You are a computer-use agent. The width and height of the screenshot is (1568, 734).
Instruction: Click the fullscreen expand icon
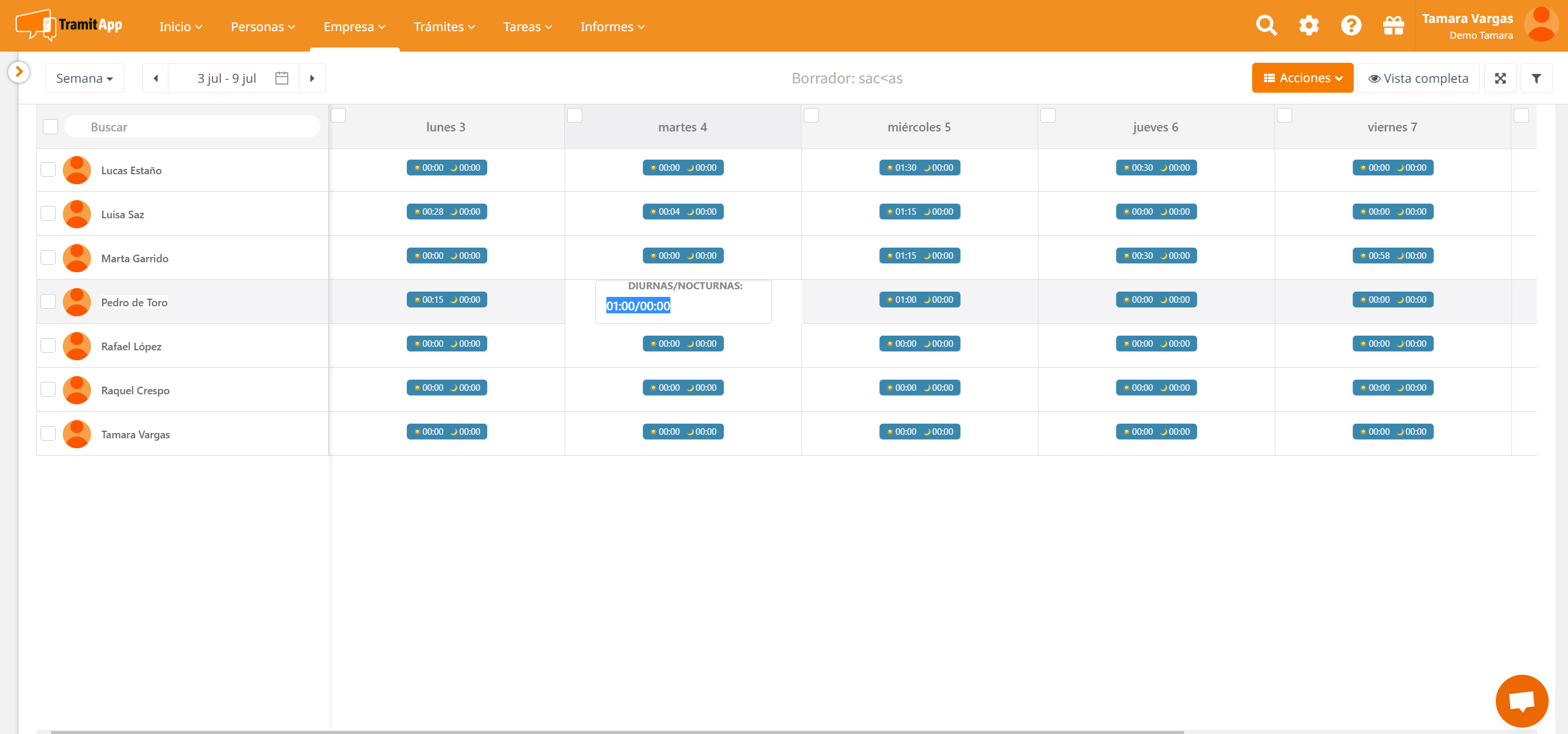click(1500, 79)
